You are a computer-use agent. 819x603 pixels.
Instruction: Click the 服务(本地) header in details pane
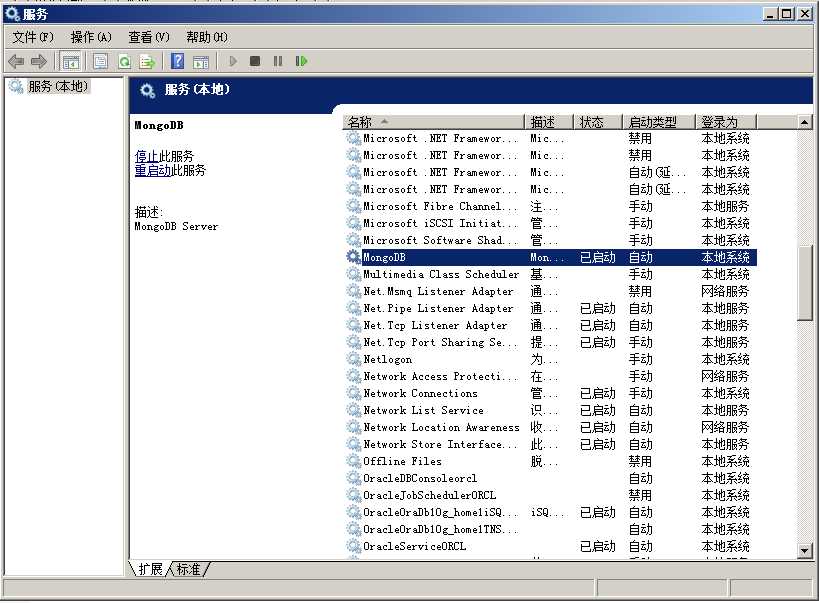coord(197,89)
